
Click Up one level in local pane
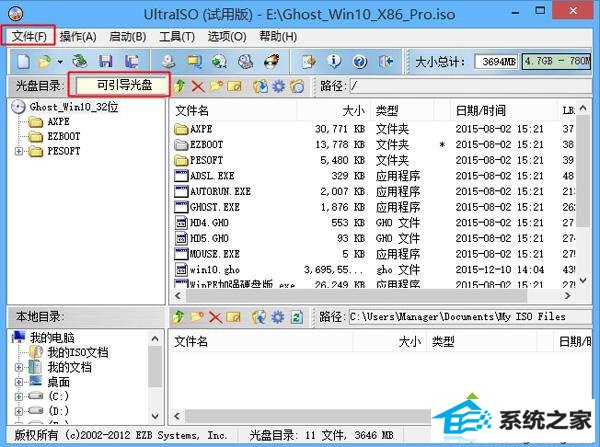click(x=178, y=317)
